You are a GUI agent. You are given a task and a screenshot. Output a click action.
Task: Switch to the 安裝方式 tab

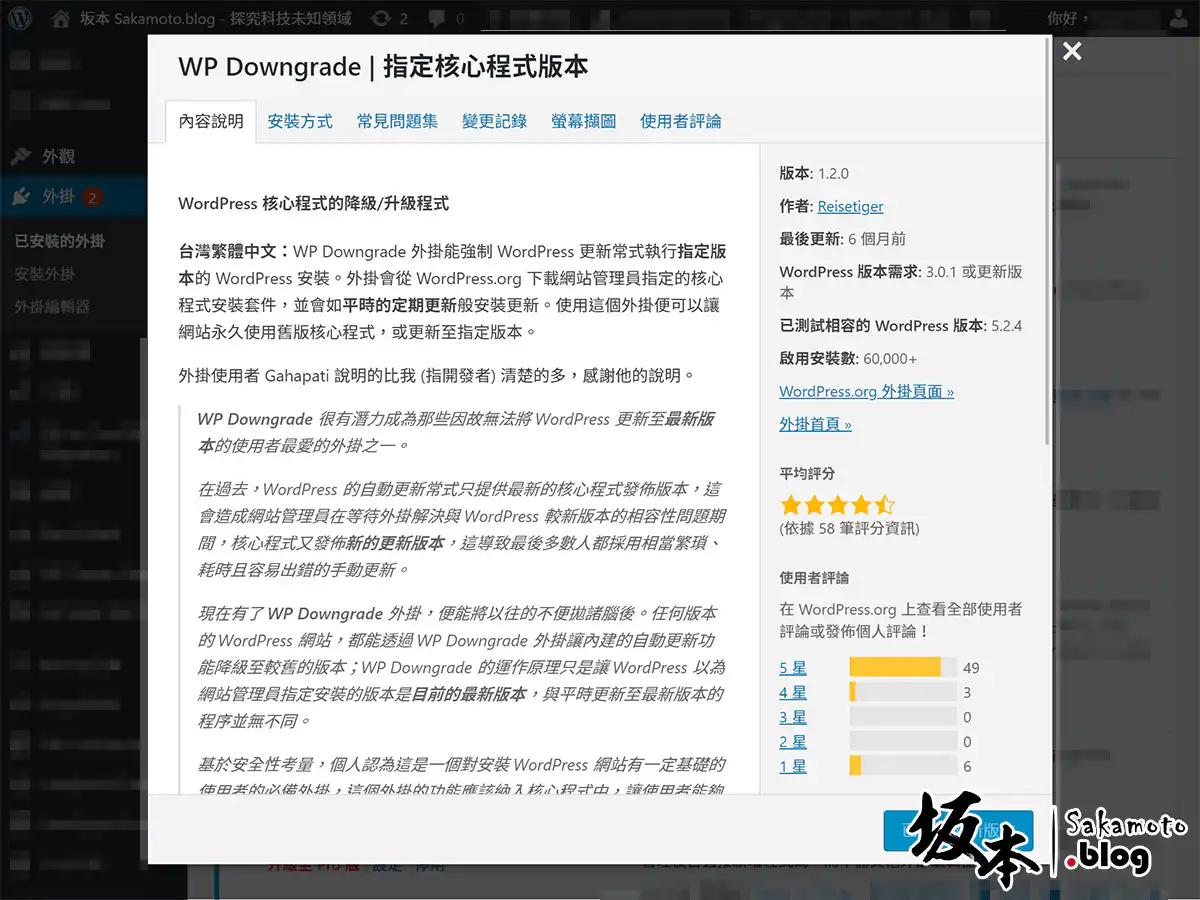click(x=300, y=121)
